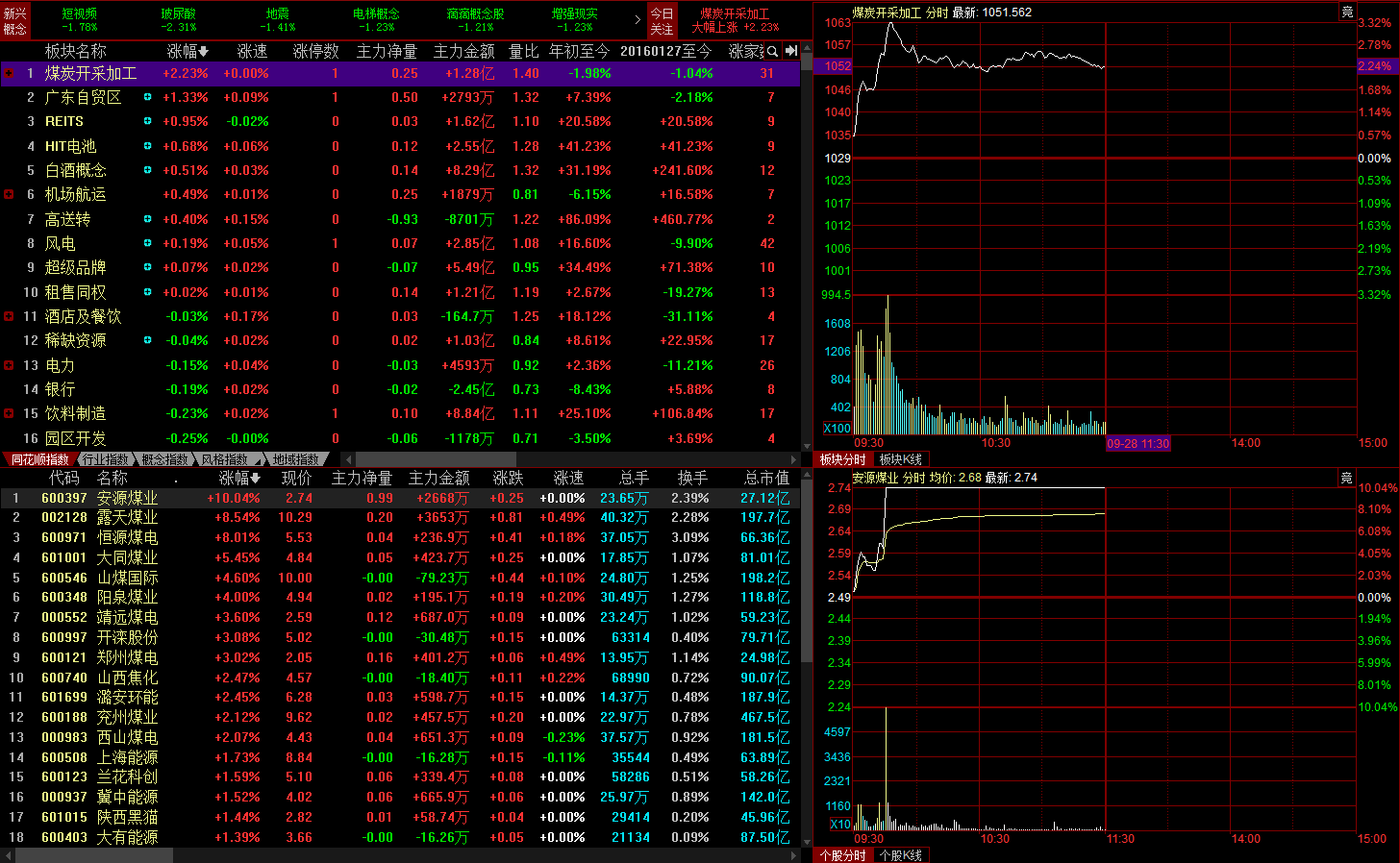Click the 新兴概念 label in top ticker
The width and height of the screenshot is (1400, 863).
point(15,20)
